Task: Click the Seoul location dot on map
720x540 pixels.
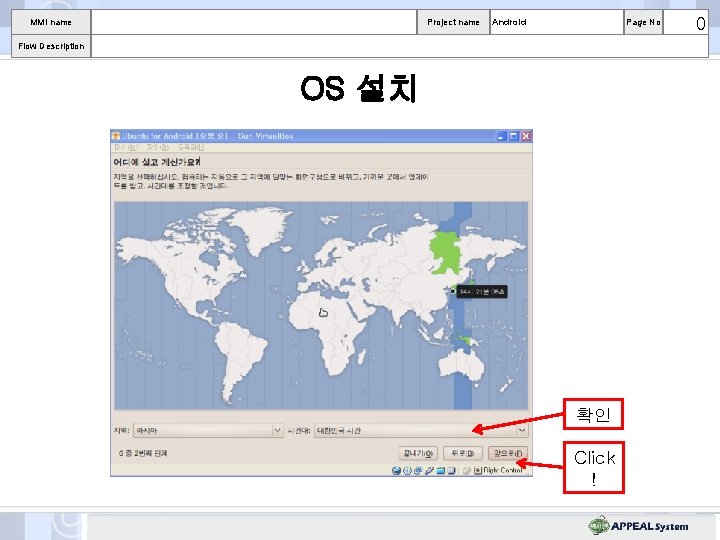Action: click(x=453, y=291)
